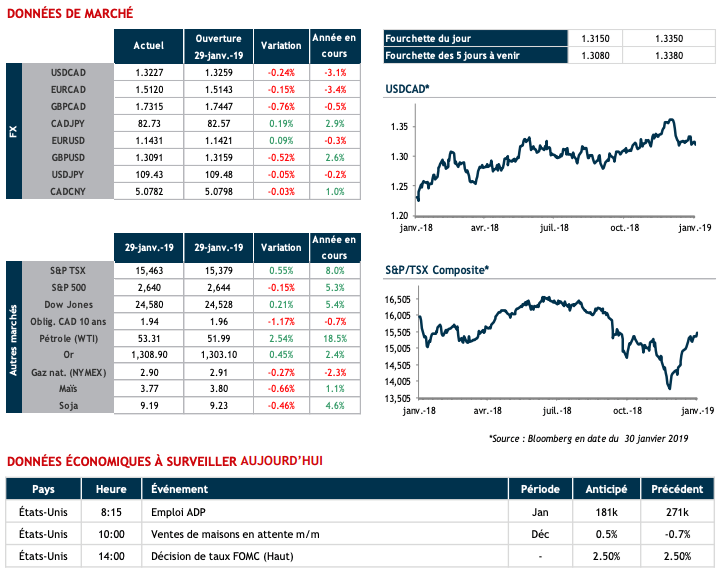Click 'Décision de taux FOMC (Haut)' event

pyautogui.click(x=215, y=554)
